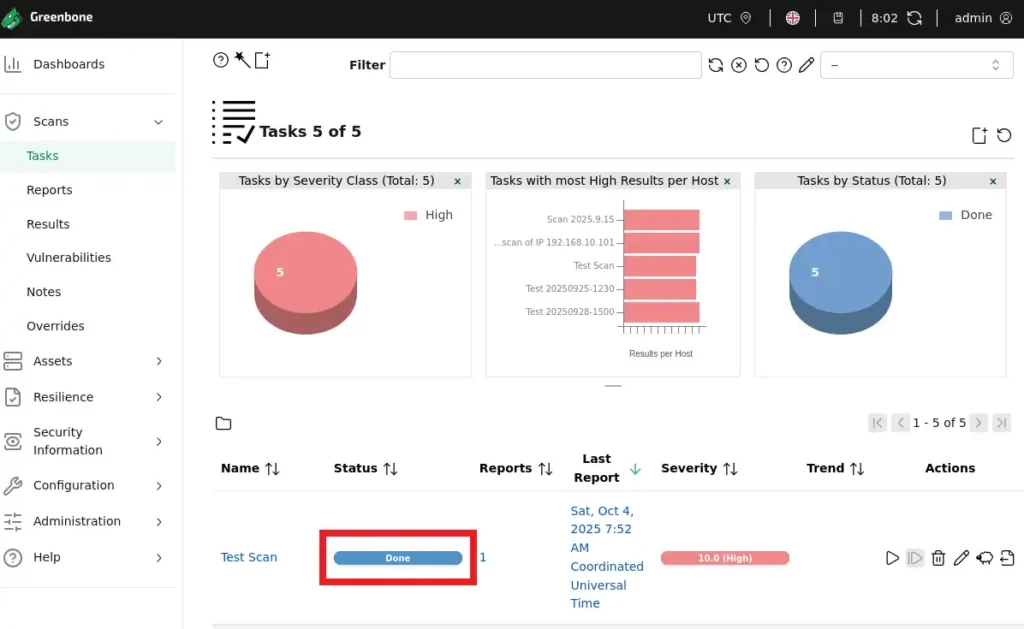Click the edit filter pencil icon

point(806,65)
